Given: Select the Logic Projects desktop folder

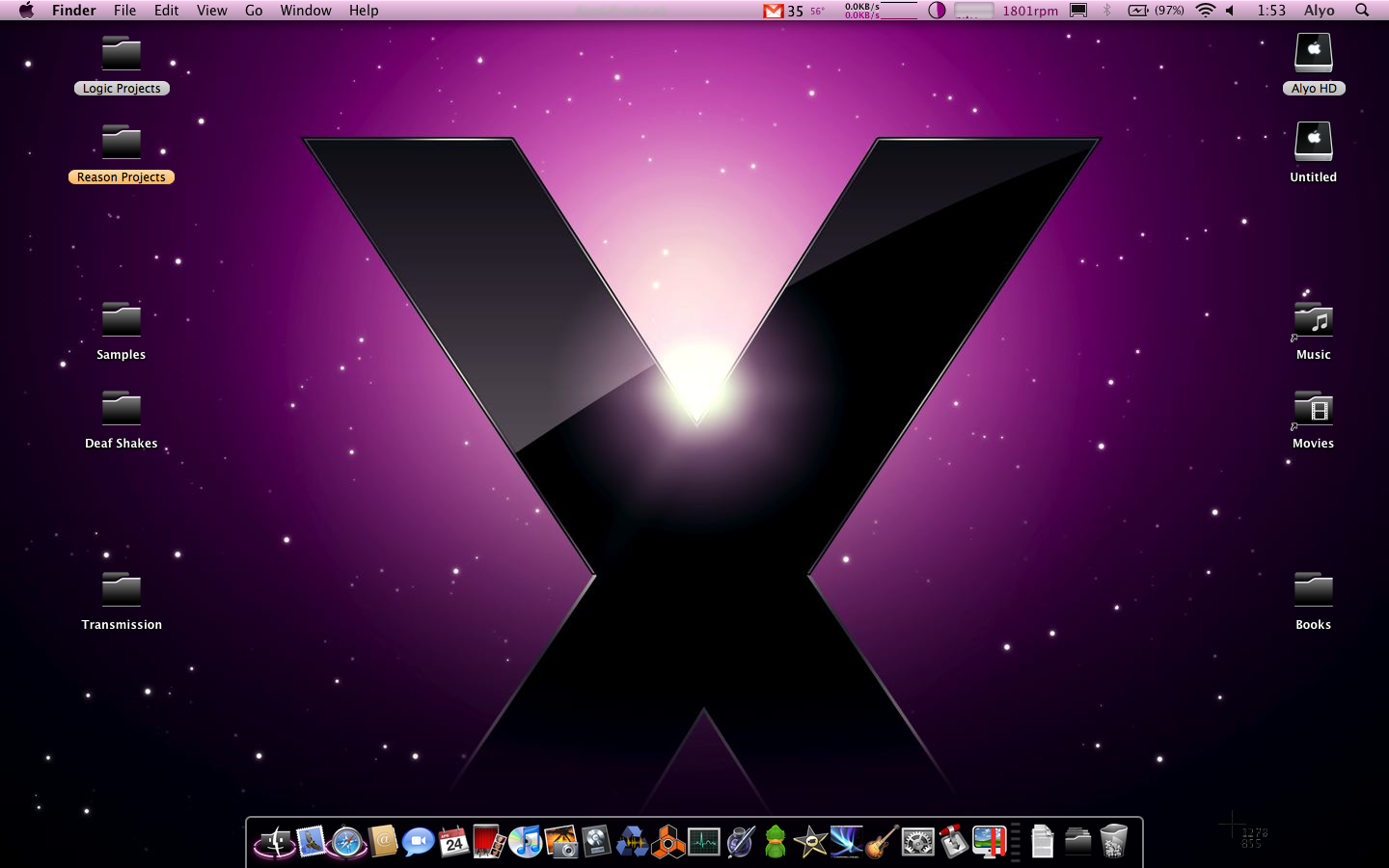Looking at the screenshot, I should (x=122, y=65).
